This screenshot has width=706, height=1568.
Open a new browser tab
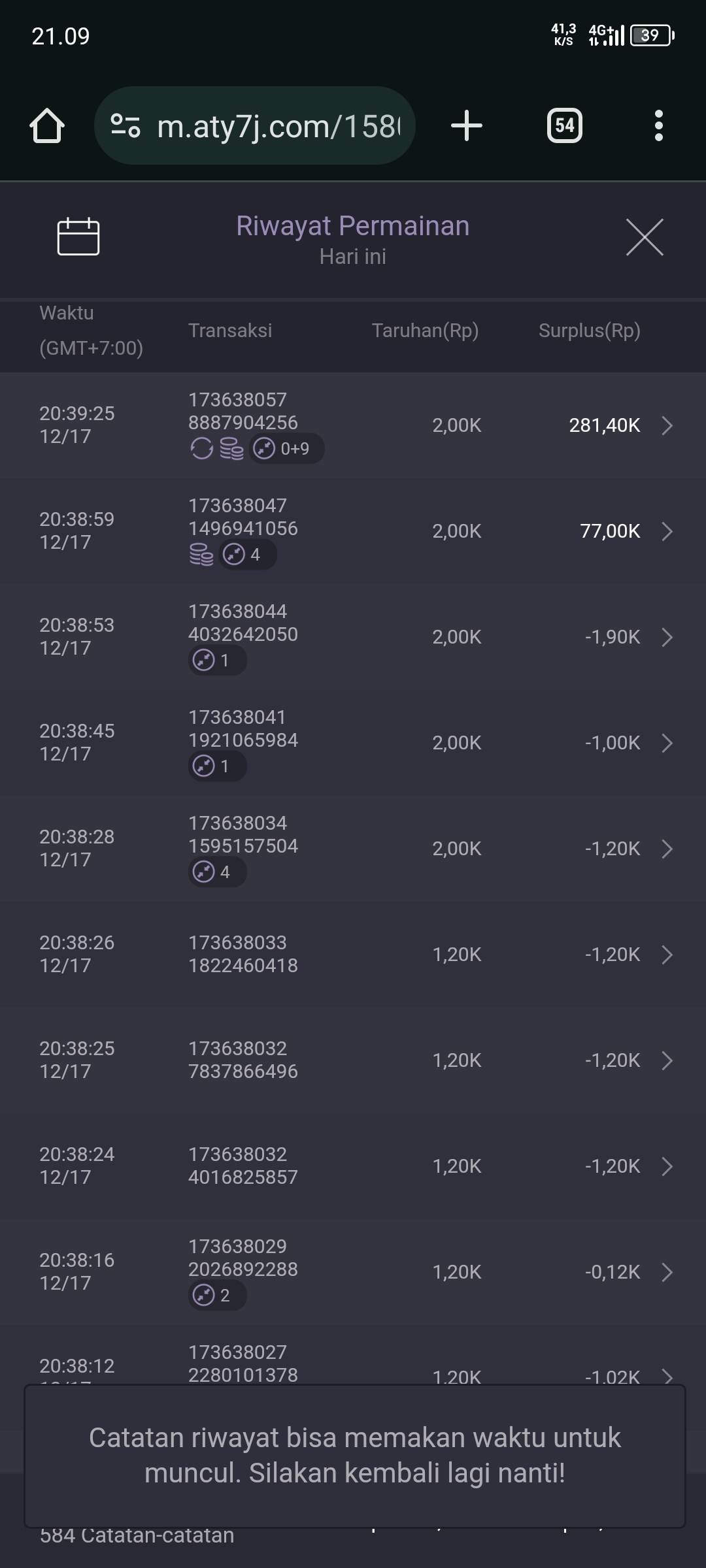pos(467,125)
